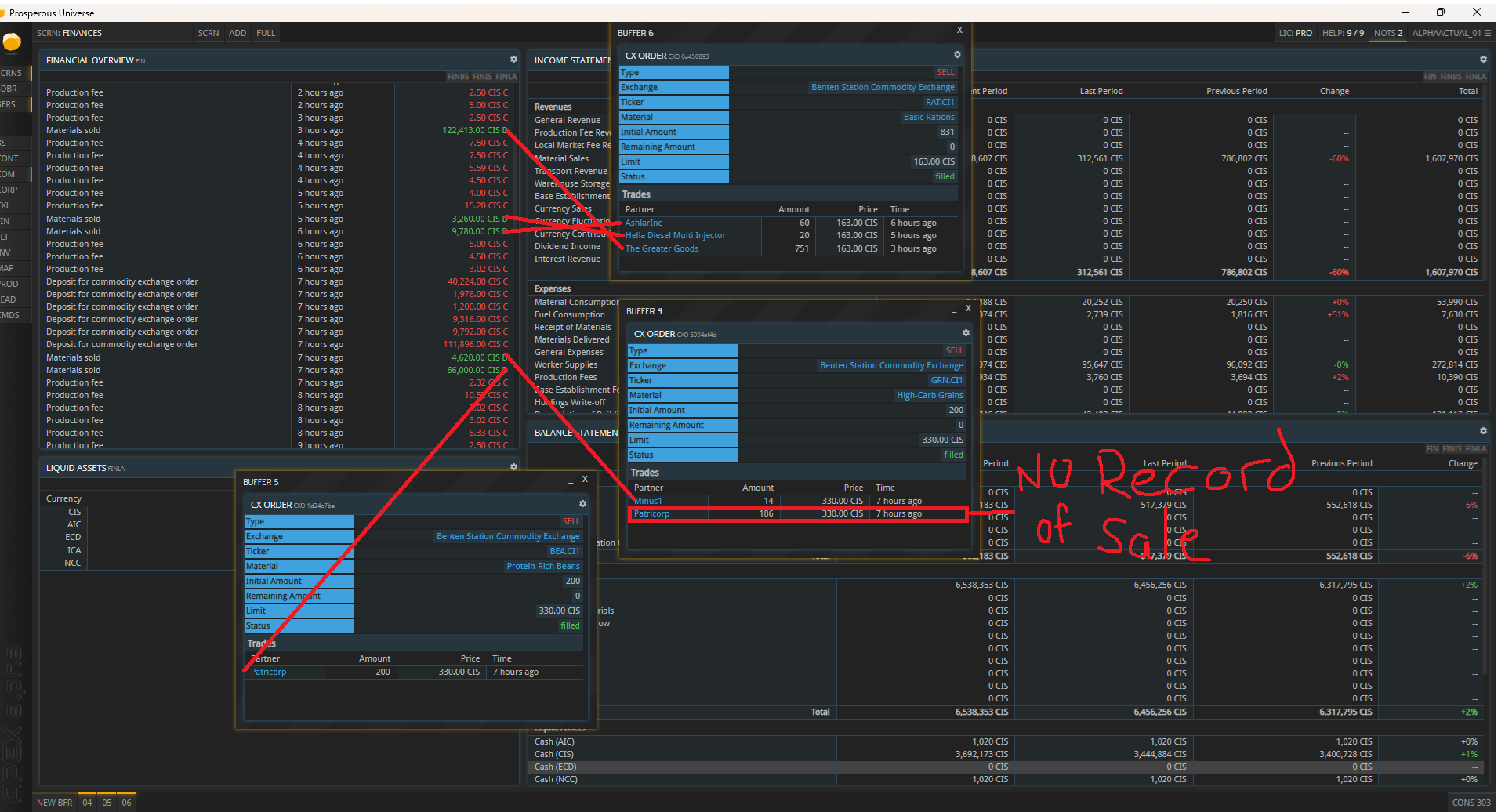Click the FULL screen button
Viewport: 1505px width, 812px height.
[x=266, y=33]
